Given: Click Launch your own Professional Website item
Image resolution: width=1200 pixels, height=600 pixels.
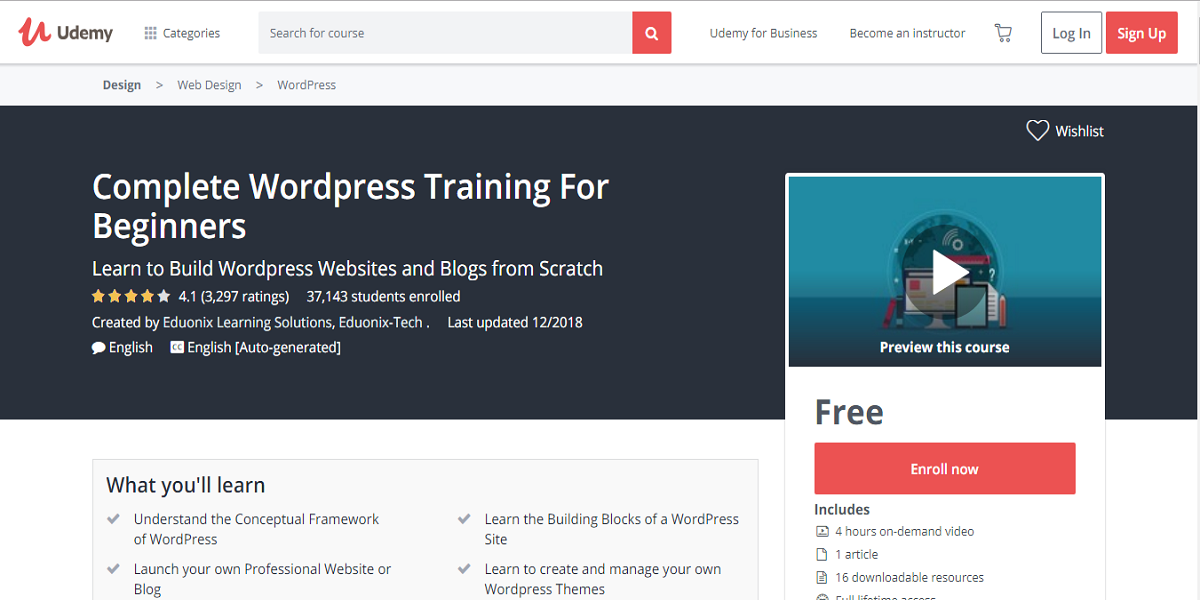Looking at the screenshot, I should point(263,579).
